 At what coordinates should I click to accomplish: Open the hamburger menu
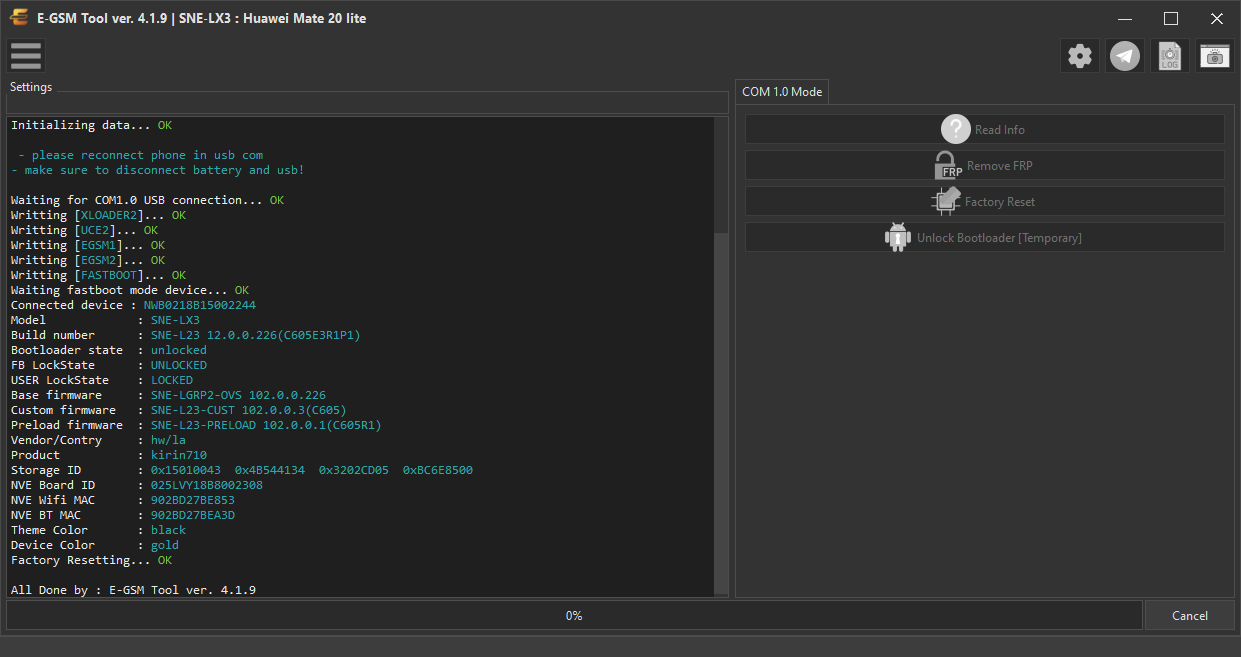pyautogui.click(x=26, y=56)
